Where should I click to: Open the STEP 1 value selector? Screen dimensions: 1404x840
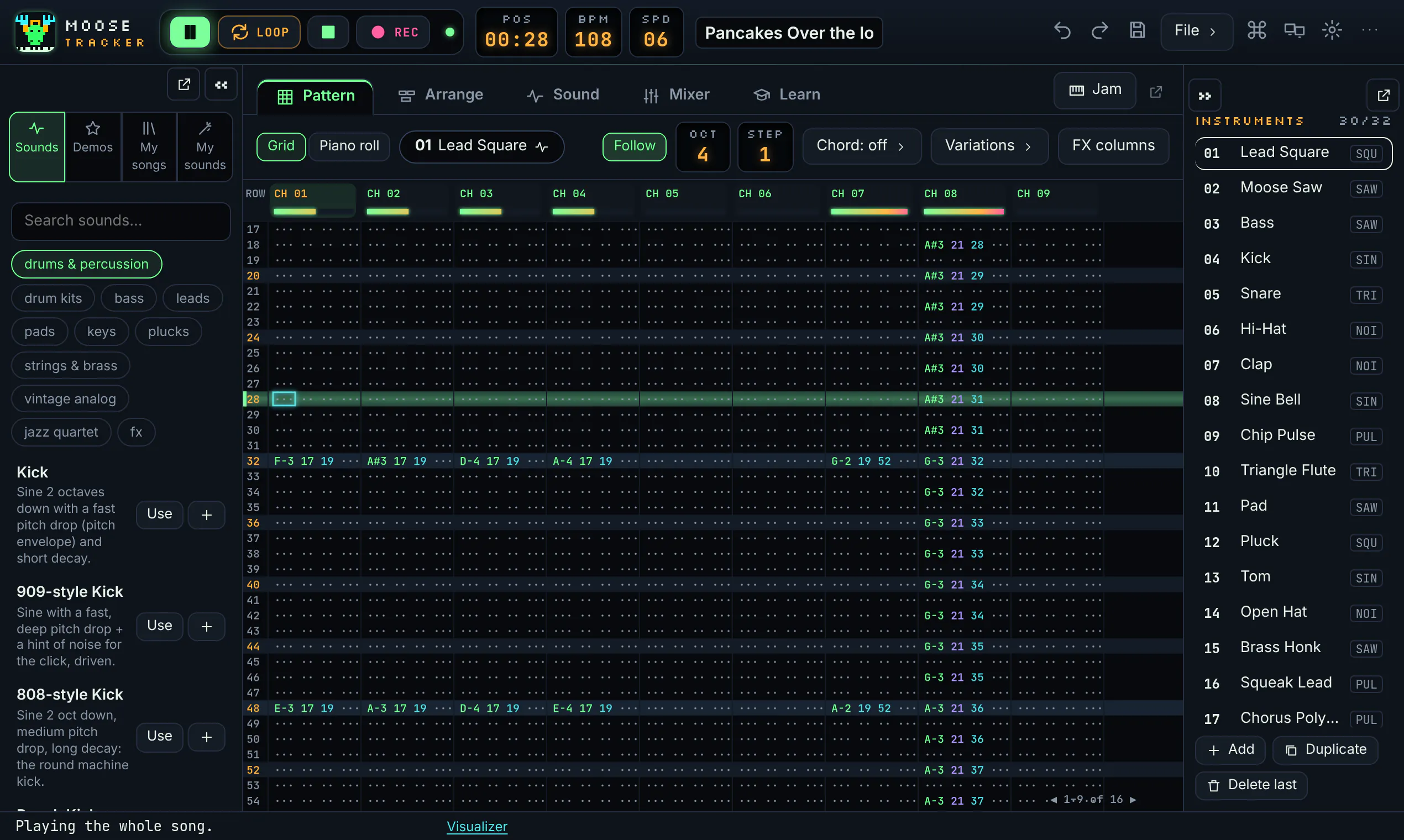pyautogui.click(x=765, y=146)
